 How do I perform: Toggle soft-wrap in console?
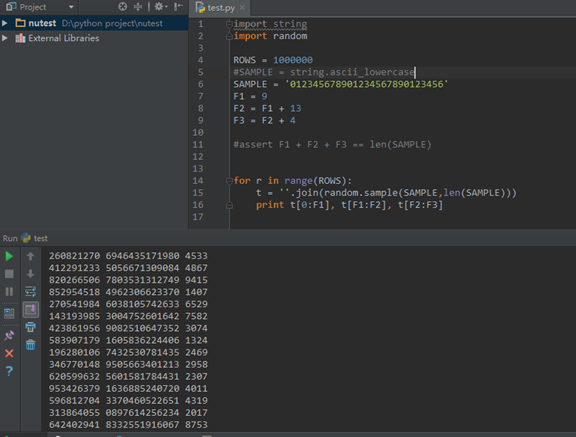pyautogui.click(x=30, y=292)
